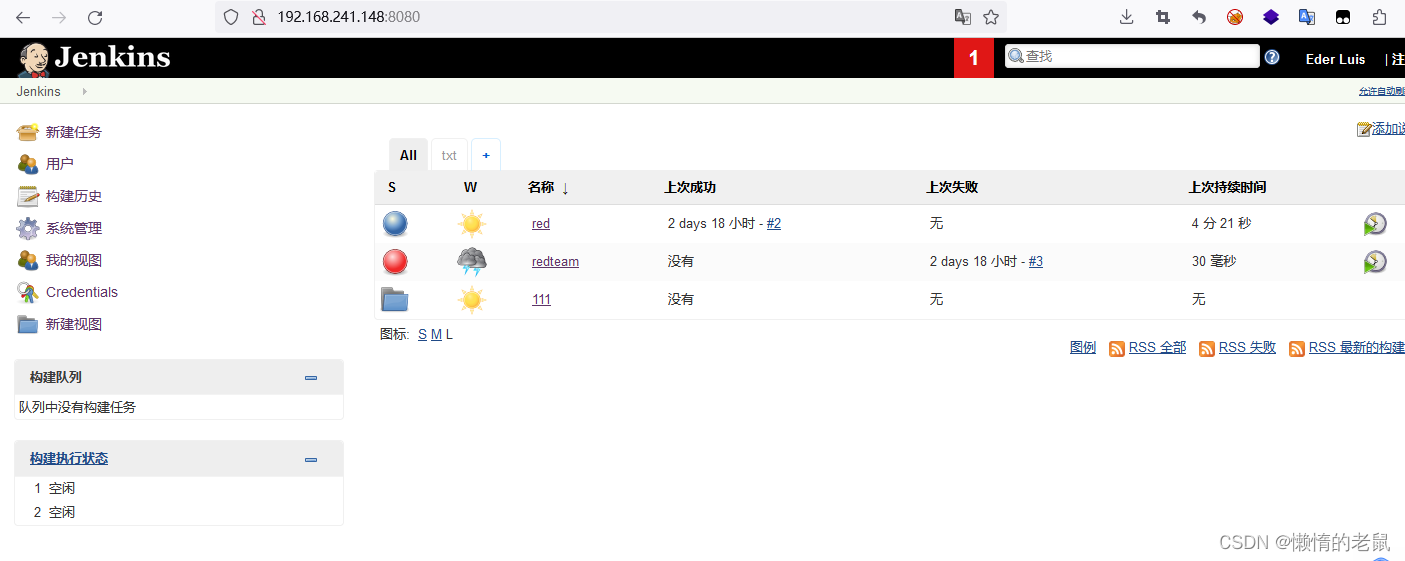Open the RSS 全部 feed link
Image resolution: width=1405 pixels, height=561 pixels.
(x=1157, y=348)
